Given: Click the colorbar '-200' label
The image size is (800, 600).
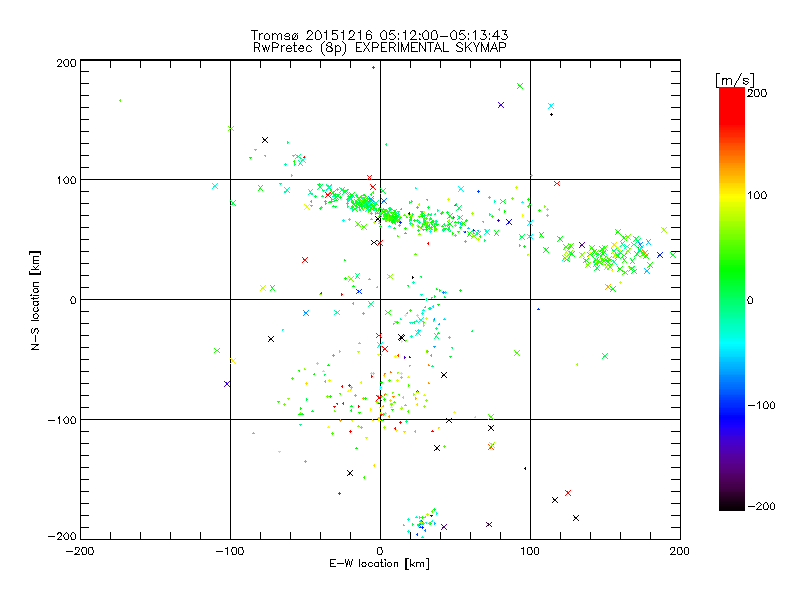Looking at the screenshot, I should point(762,506).
